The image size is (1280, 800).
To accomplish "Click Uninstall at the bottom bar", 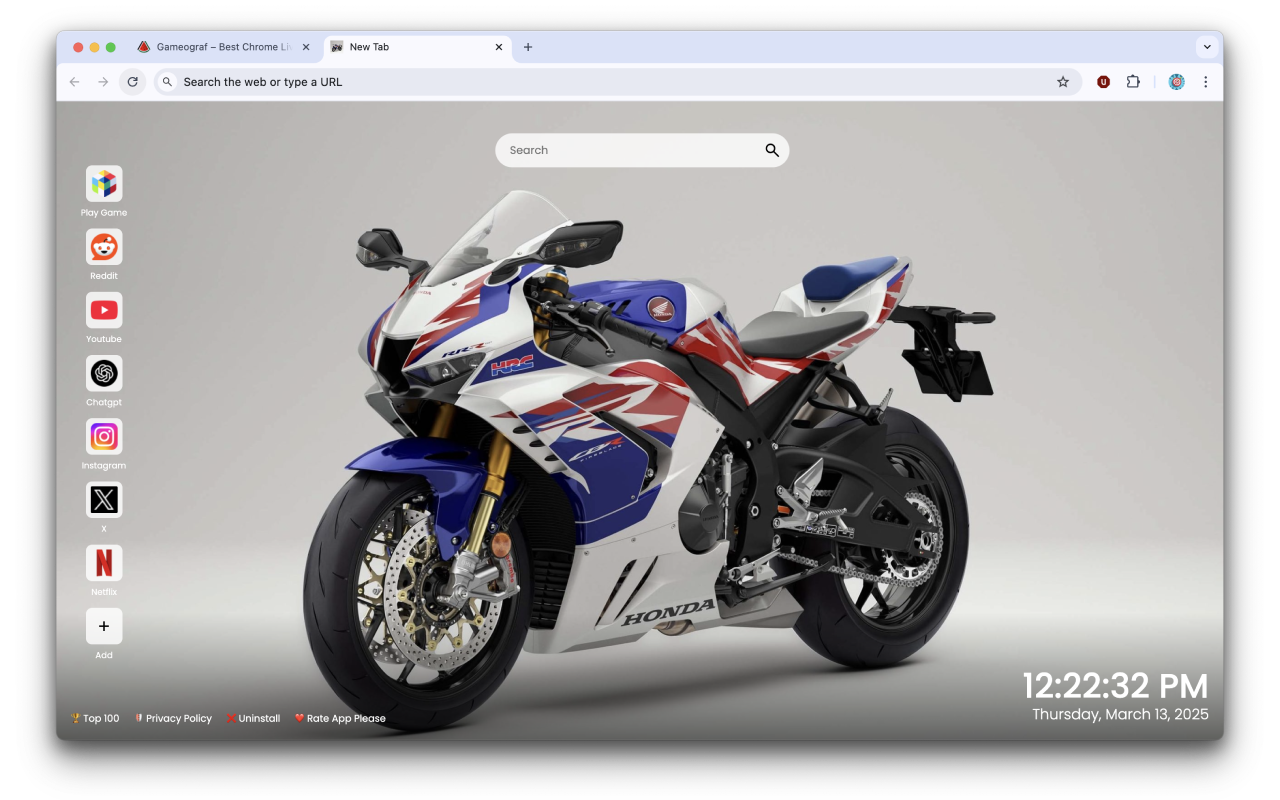I will 254,718.
